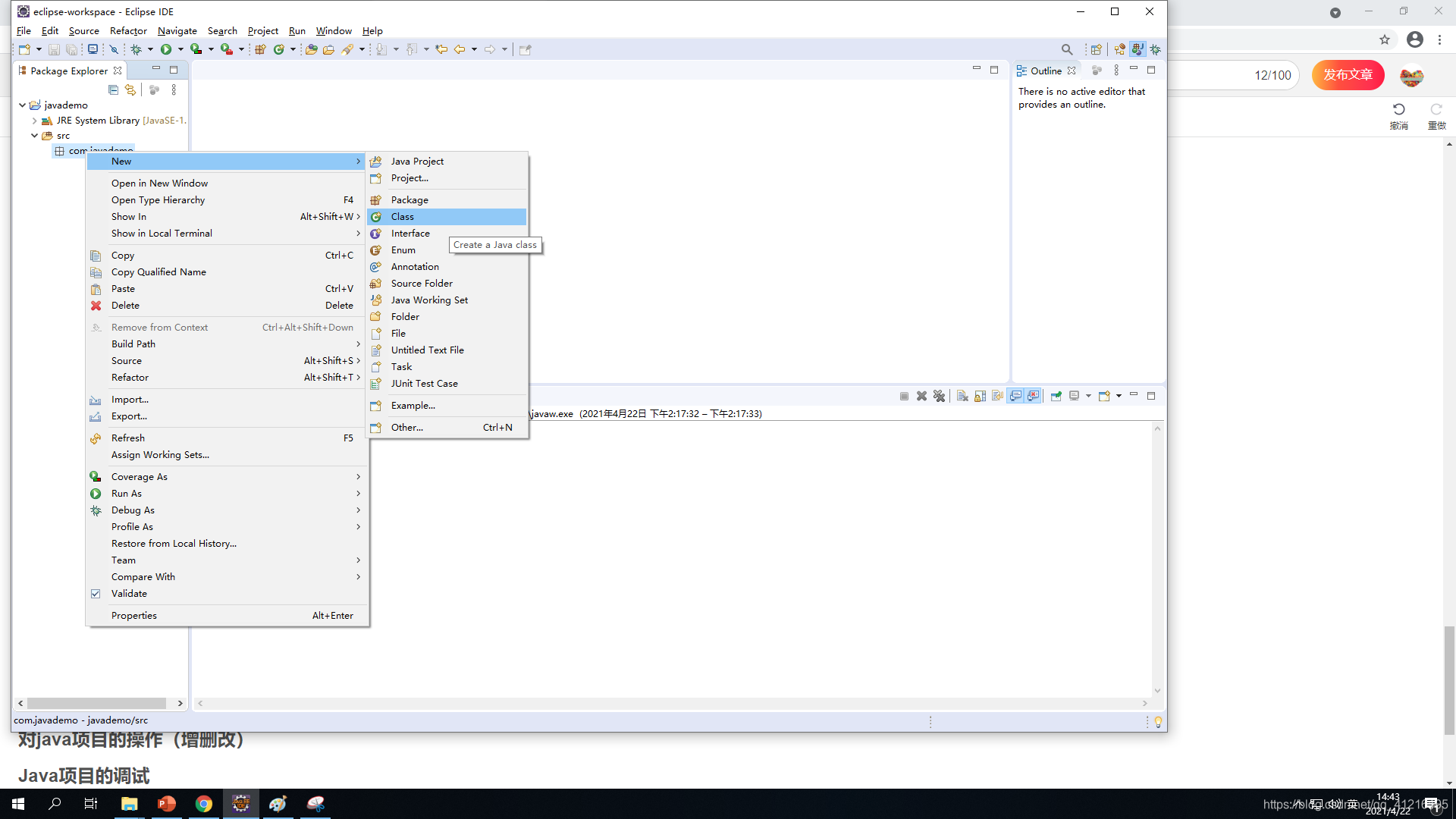Collapse the javademo project tree node
The width and height of the screenshot is (1456, 819).
(22, 105)
